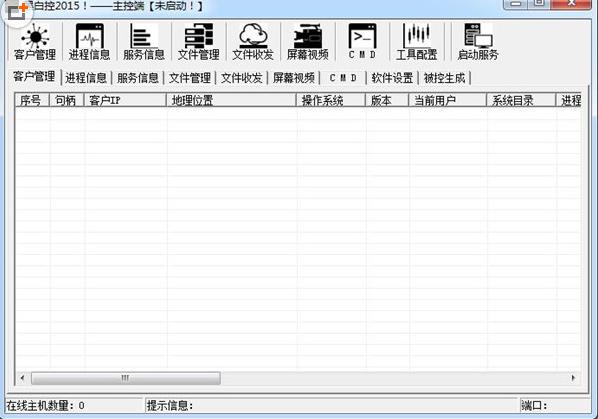This screenshot has height=419, width=598.
Task: Sort by 系统目录 column header
Action: [x=521, y=100]
